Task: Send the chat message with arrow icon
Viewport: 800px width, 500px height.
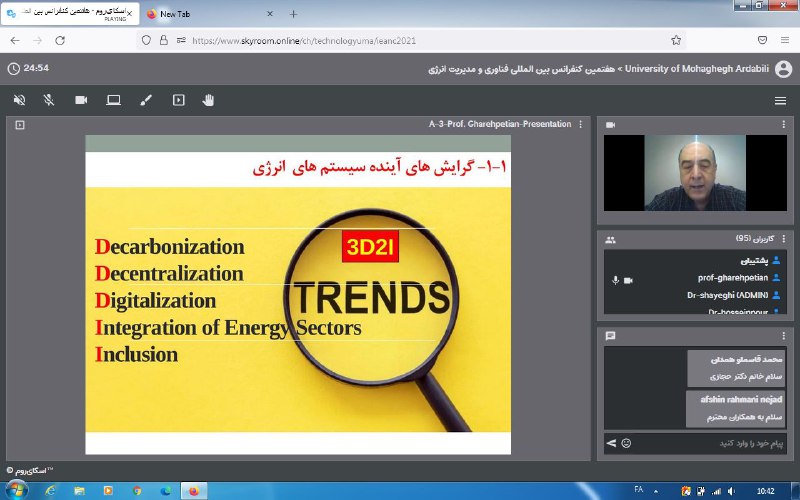Action: (x=611, y=443)
